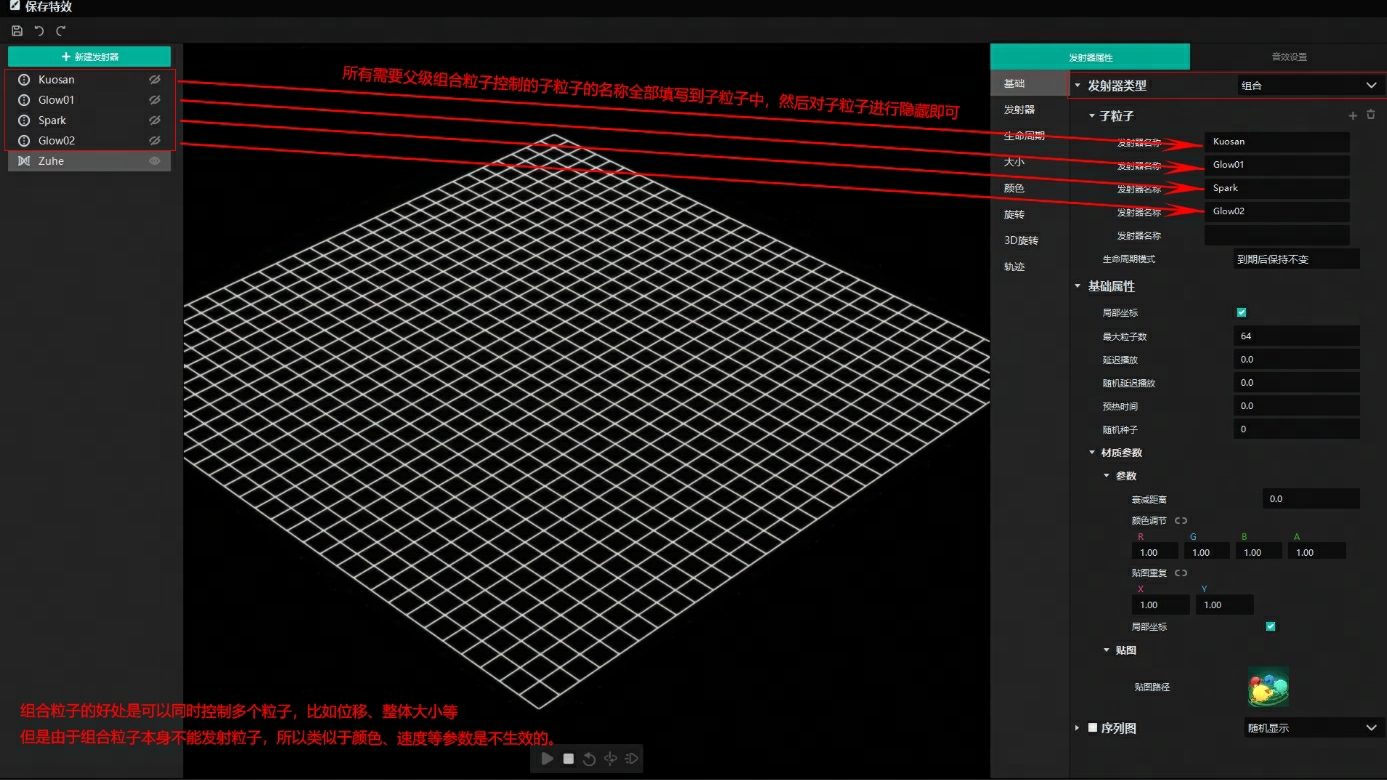
Task: Toggle 局部坐标 checkbox under 基础属性
Action: click(x=1242, y=313)
